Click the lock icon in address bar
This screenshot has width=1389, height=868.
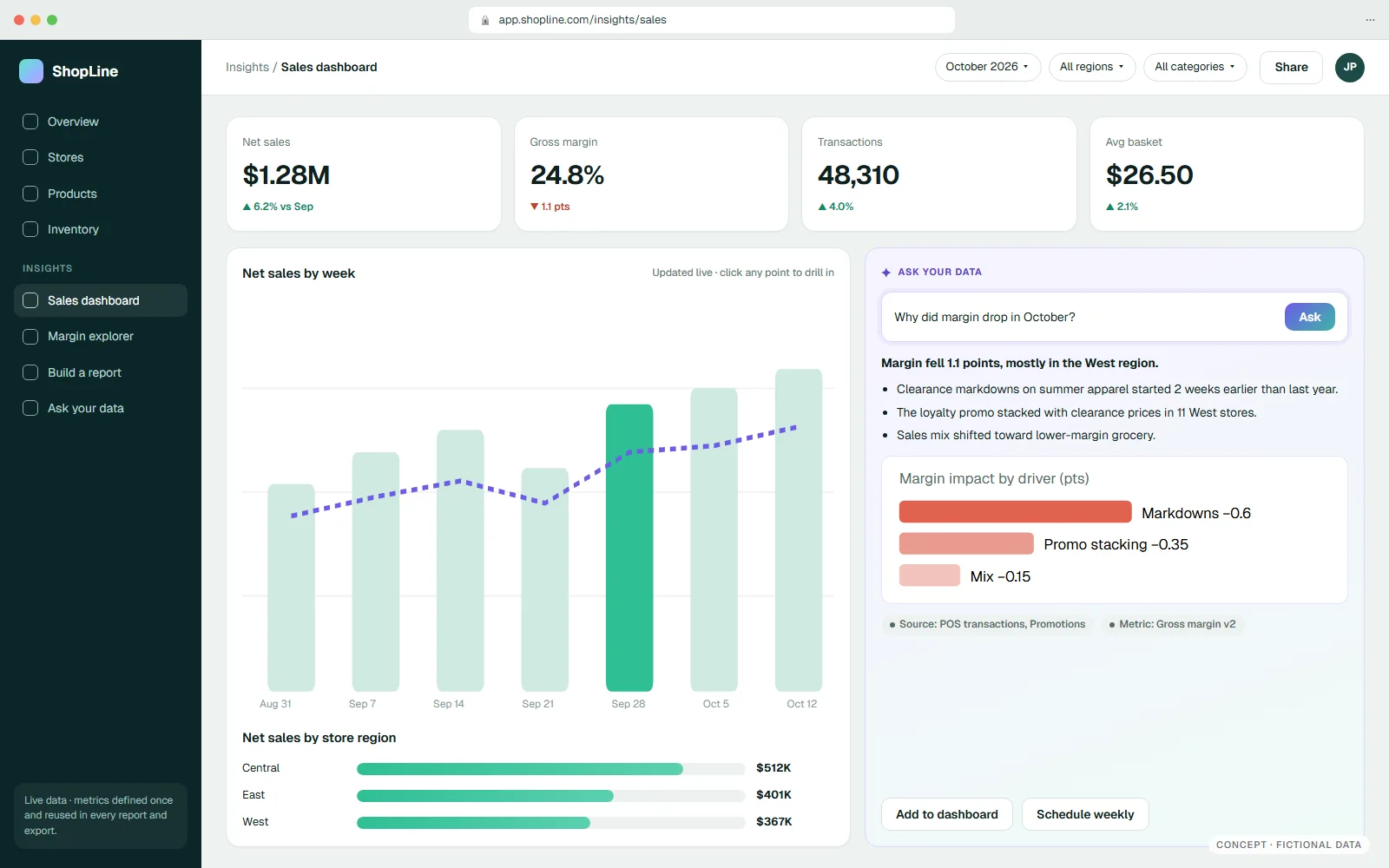click(485, 20)
